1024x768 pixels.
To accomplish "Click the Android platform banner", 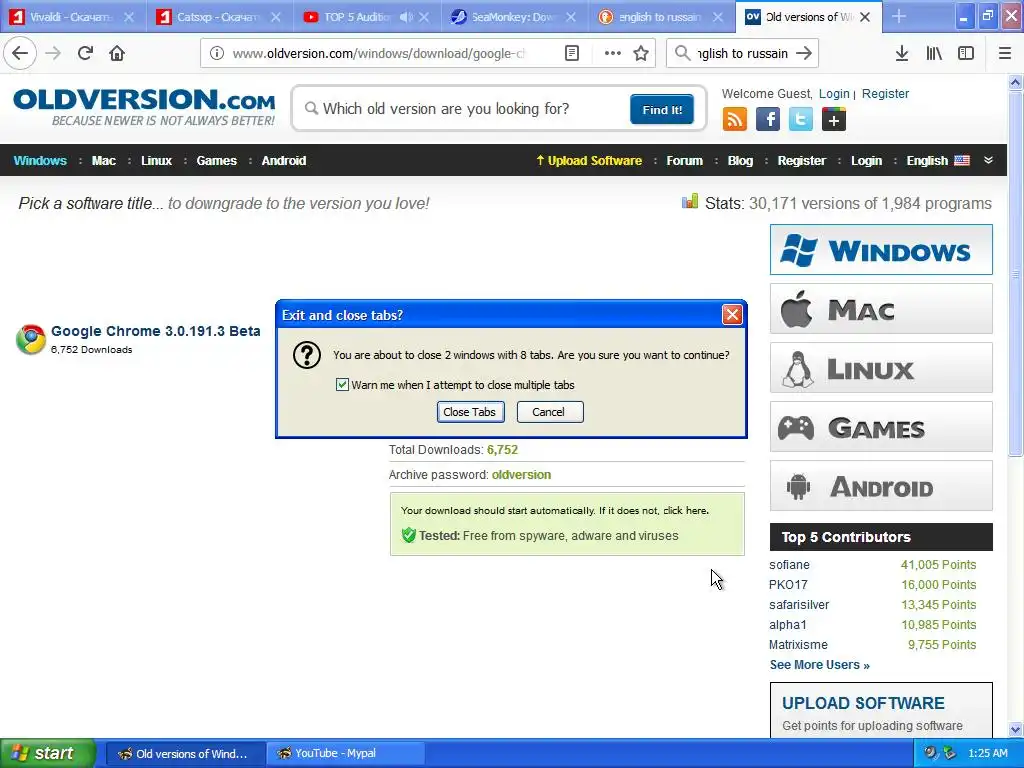I will click(881, 486).
